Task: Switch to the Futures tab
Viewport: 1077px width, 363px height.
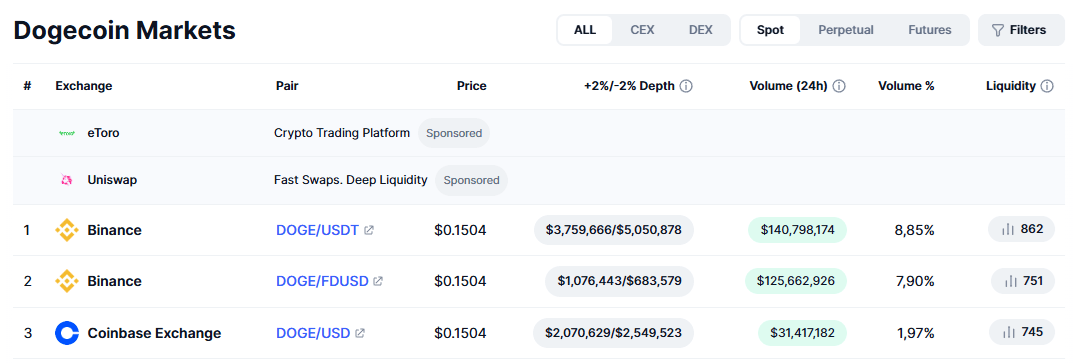Action: 929,30
